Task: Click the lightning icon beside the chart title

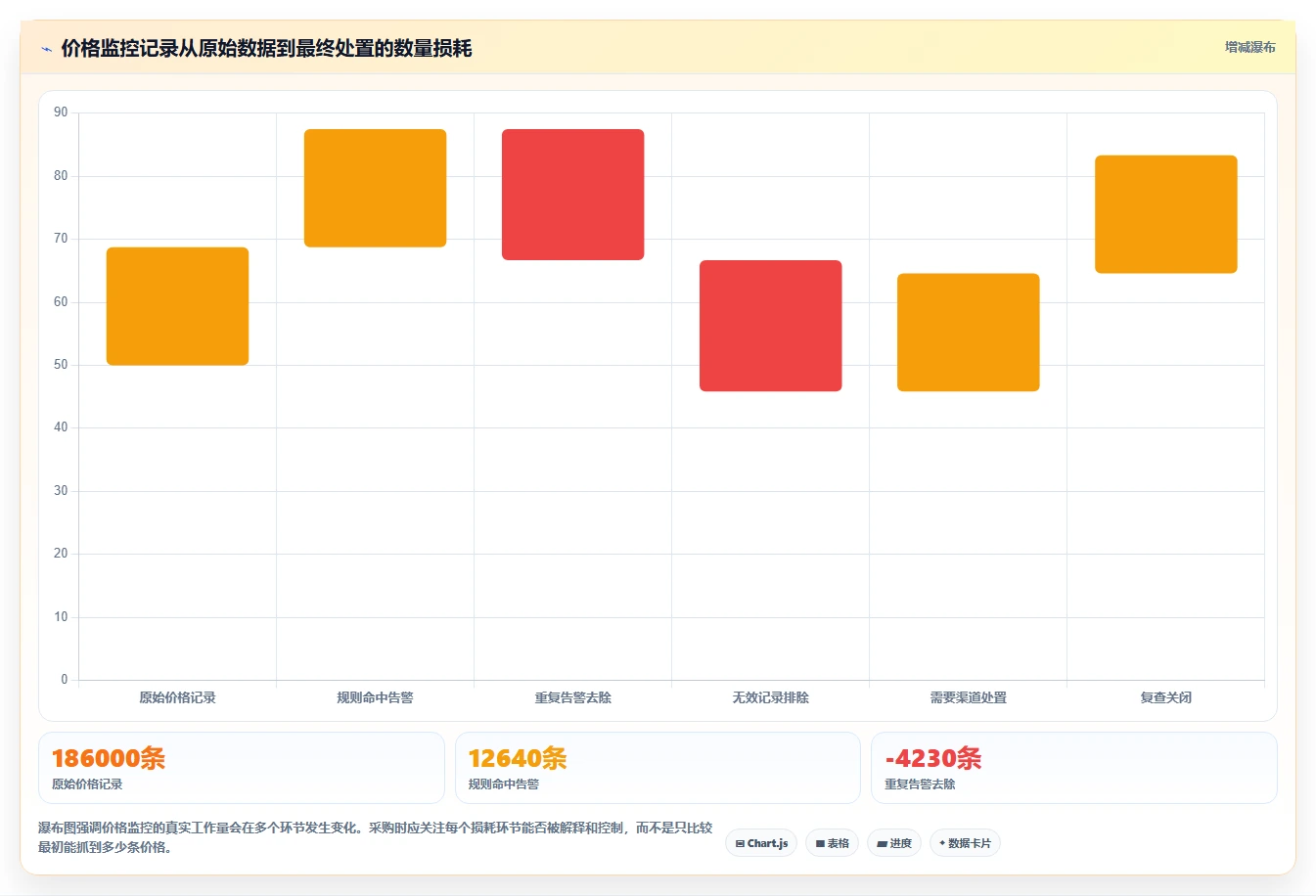Action: [x=46, y=49]
